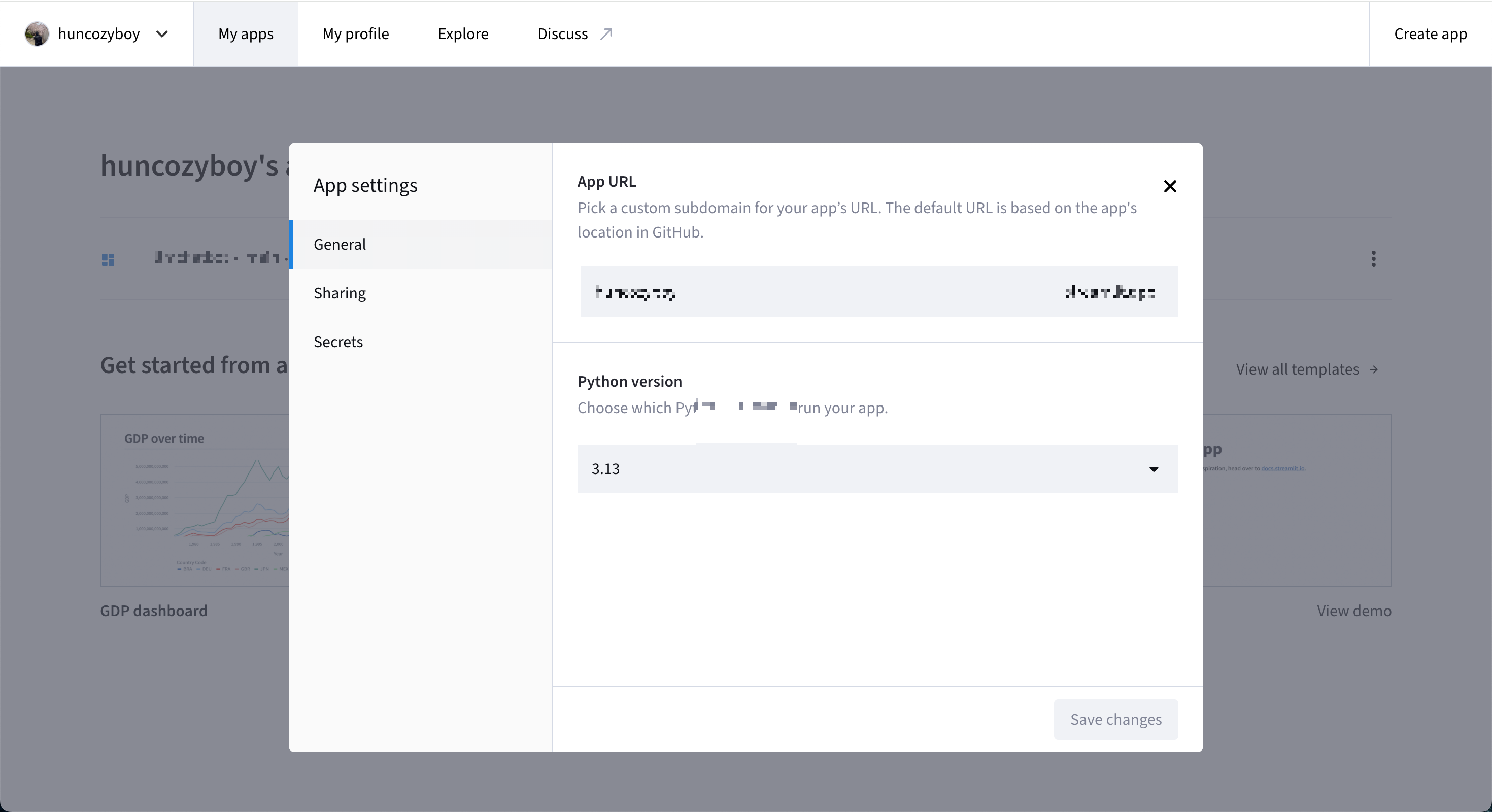Click the huncozyboy profile avatar

37,33
